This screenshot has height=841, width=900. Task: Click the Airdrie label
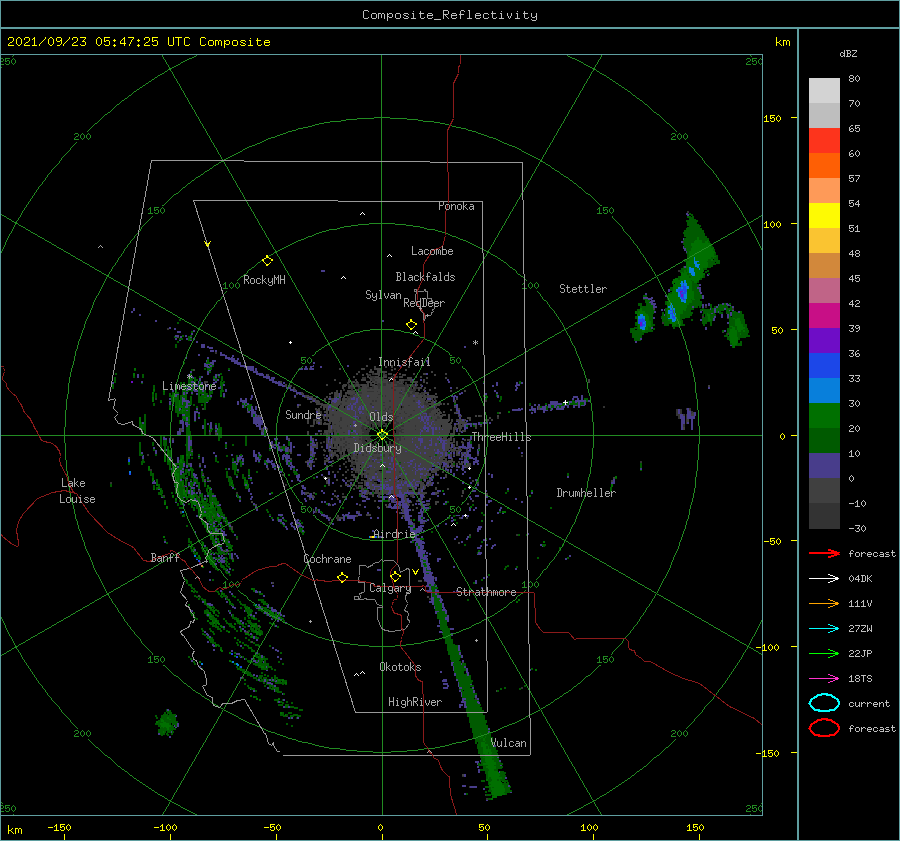(394, 534)
